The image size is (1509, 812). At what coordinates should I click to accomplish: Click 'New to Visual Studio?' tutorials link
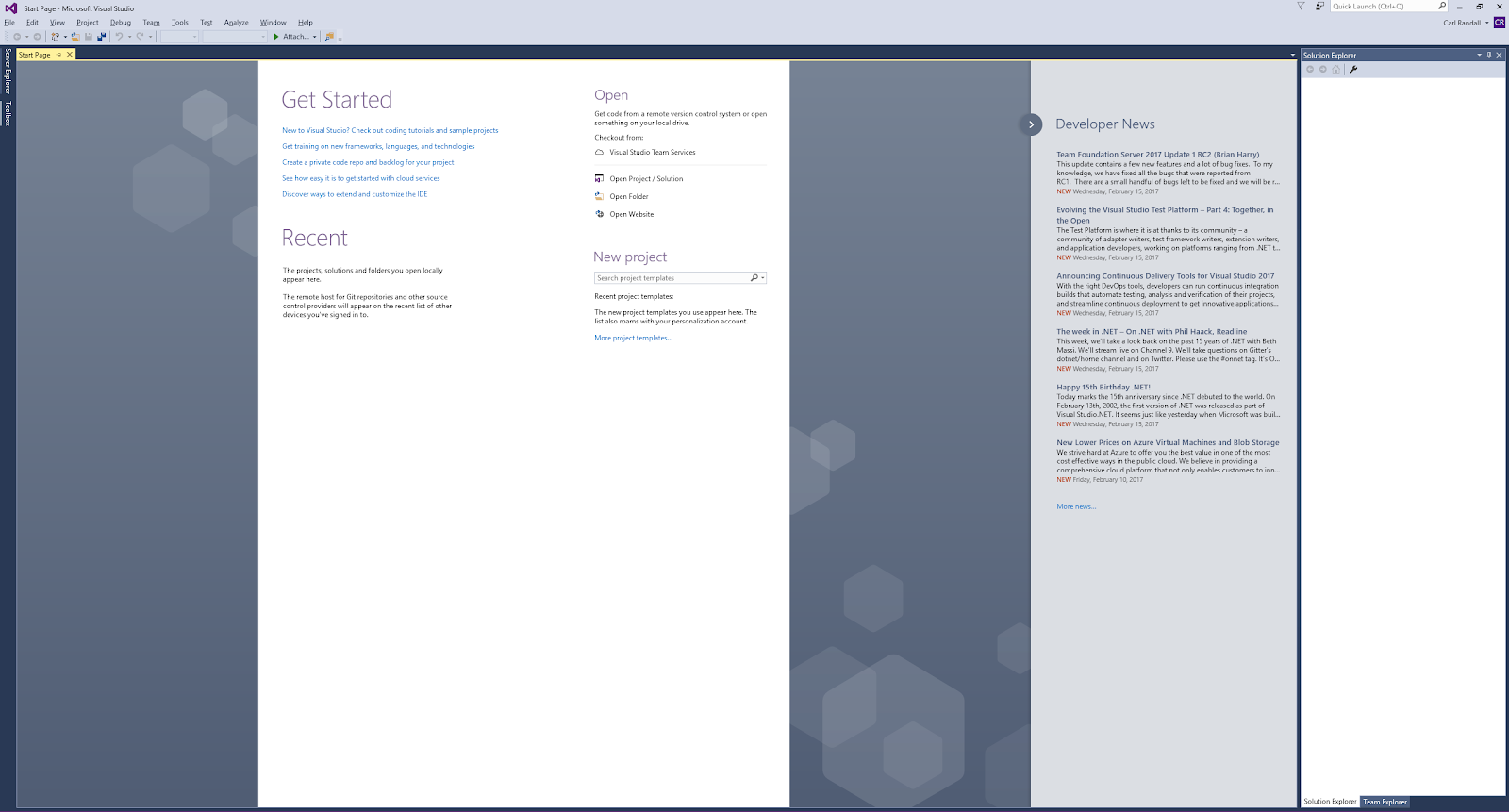(390, 130)
